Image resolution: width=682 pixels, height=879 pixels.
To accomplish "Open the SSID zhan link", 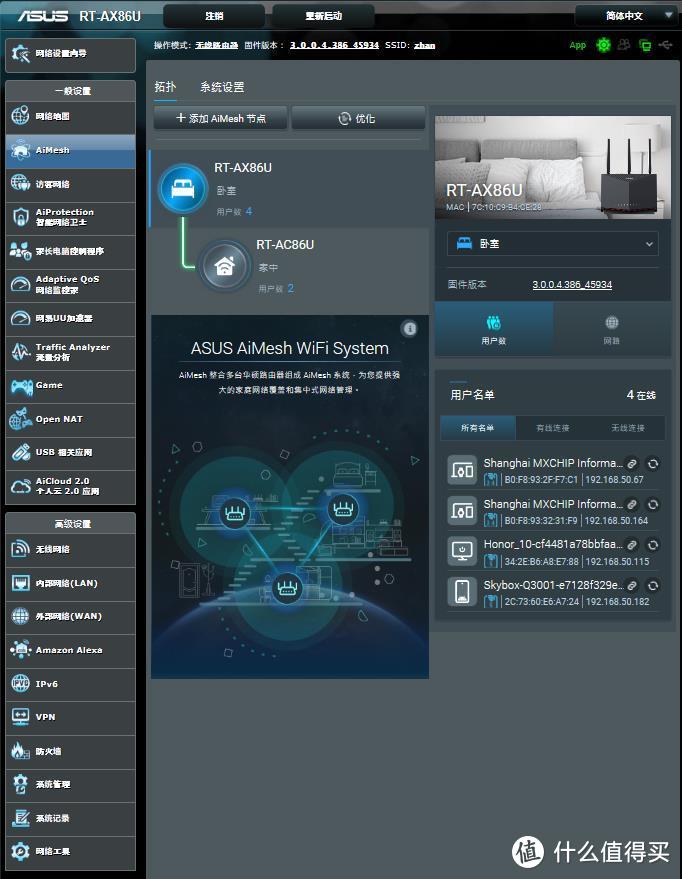I will [425, 45].
